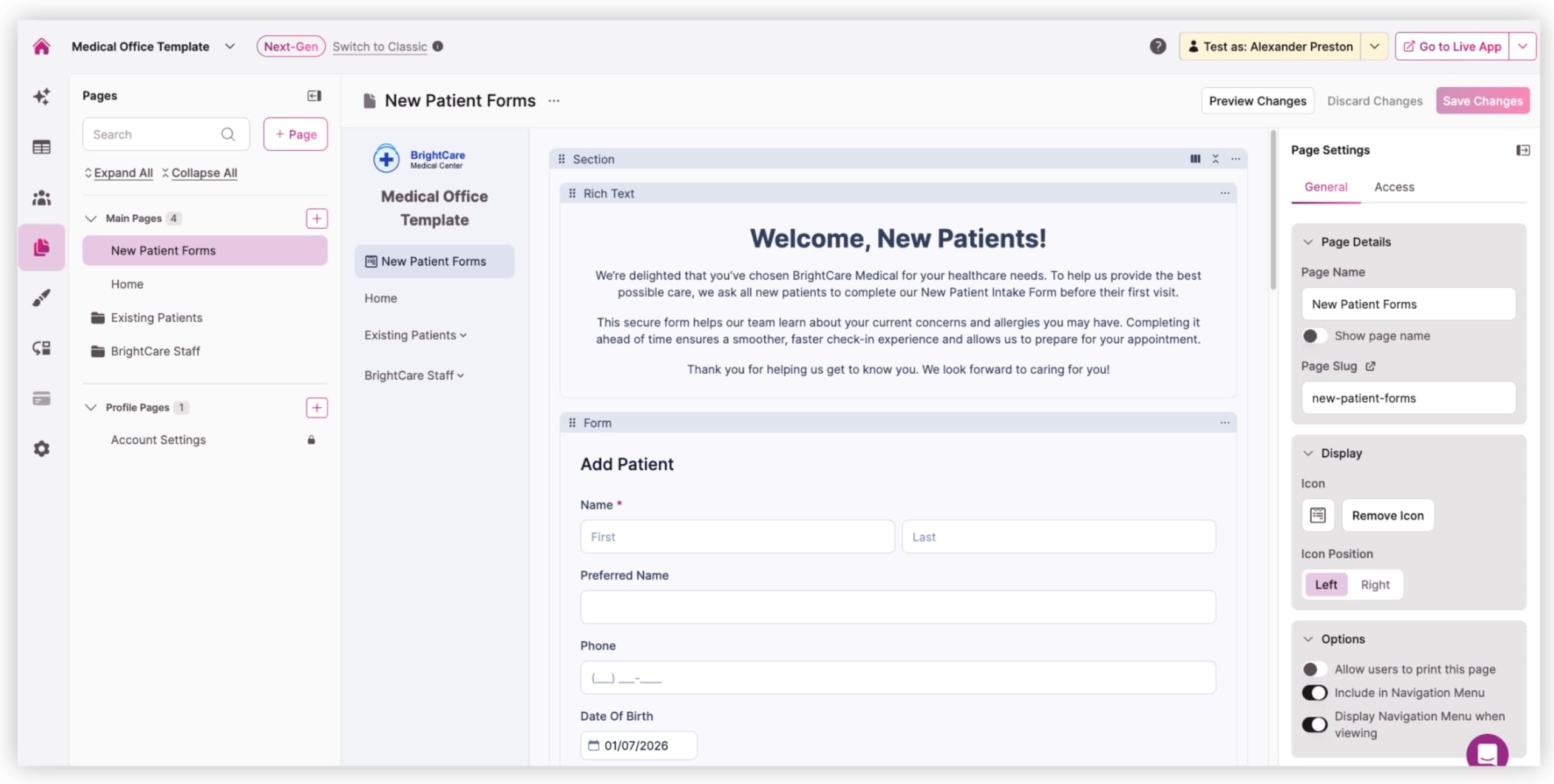The height and width of the screenshot is (784, 1554).
Task: Select the Pages icon in left sidebar
Action: click(41, 247)
